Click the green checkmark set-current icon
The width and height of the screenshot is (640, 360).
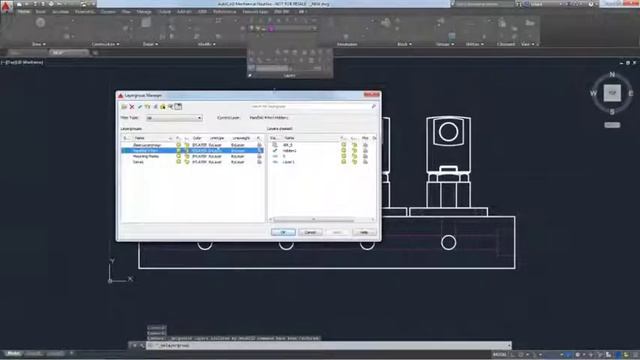coord(140,107)
